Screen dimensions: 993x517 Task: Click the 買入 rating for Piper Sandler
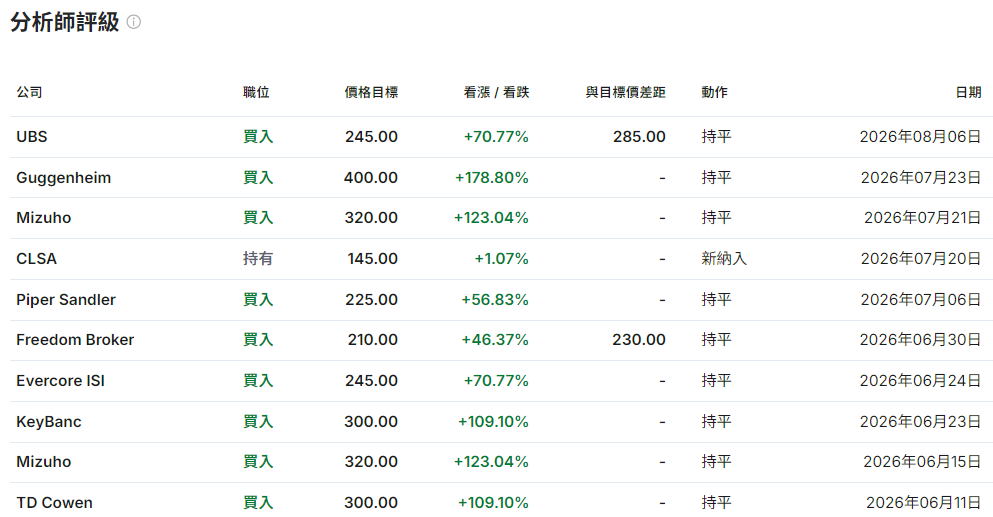[x=258, y=300]
